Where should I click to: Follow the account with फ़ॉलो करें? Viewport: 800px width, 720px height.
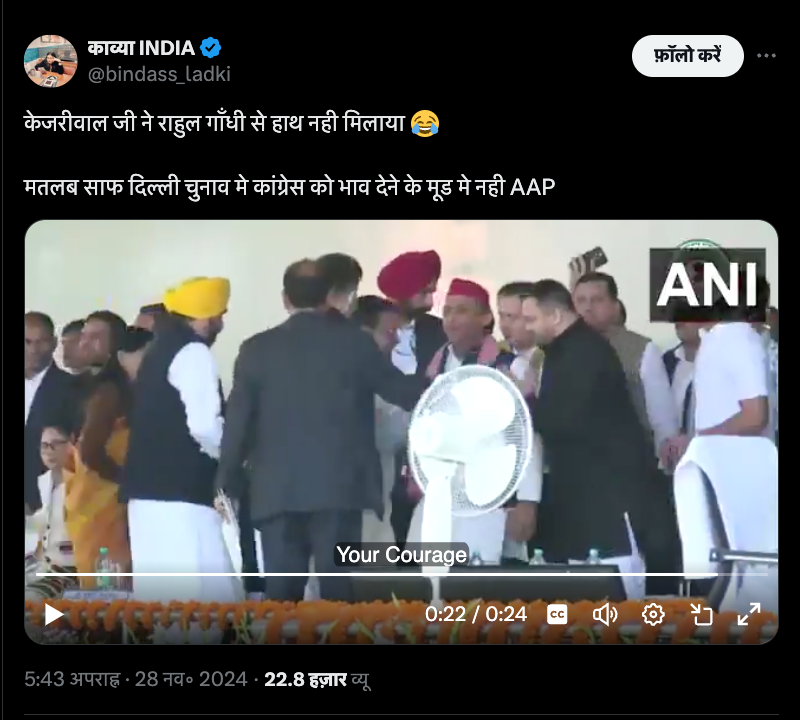point(687,56)
